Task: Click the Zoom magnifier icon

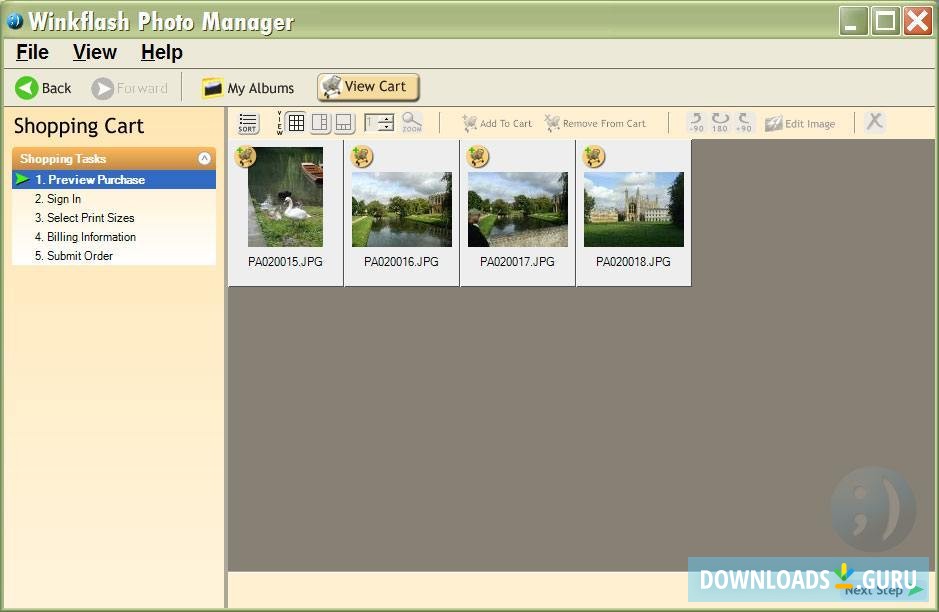Action: (412, 122)
